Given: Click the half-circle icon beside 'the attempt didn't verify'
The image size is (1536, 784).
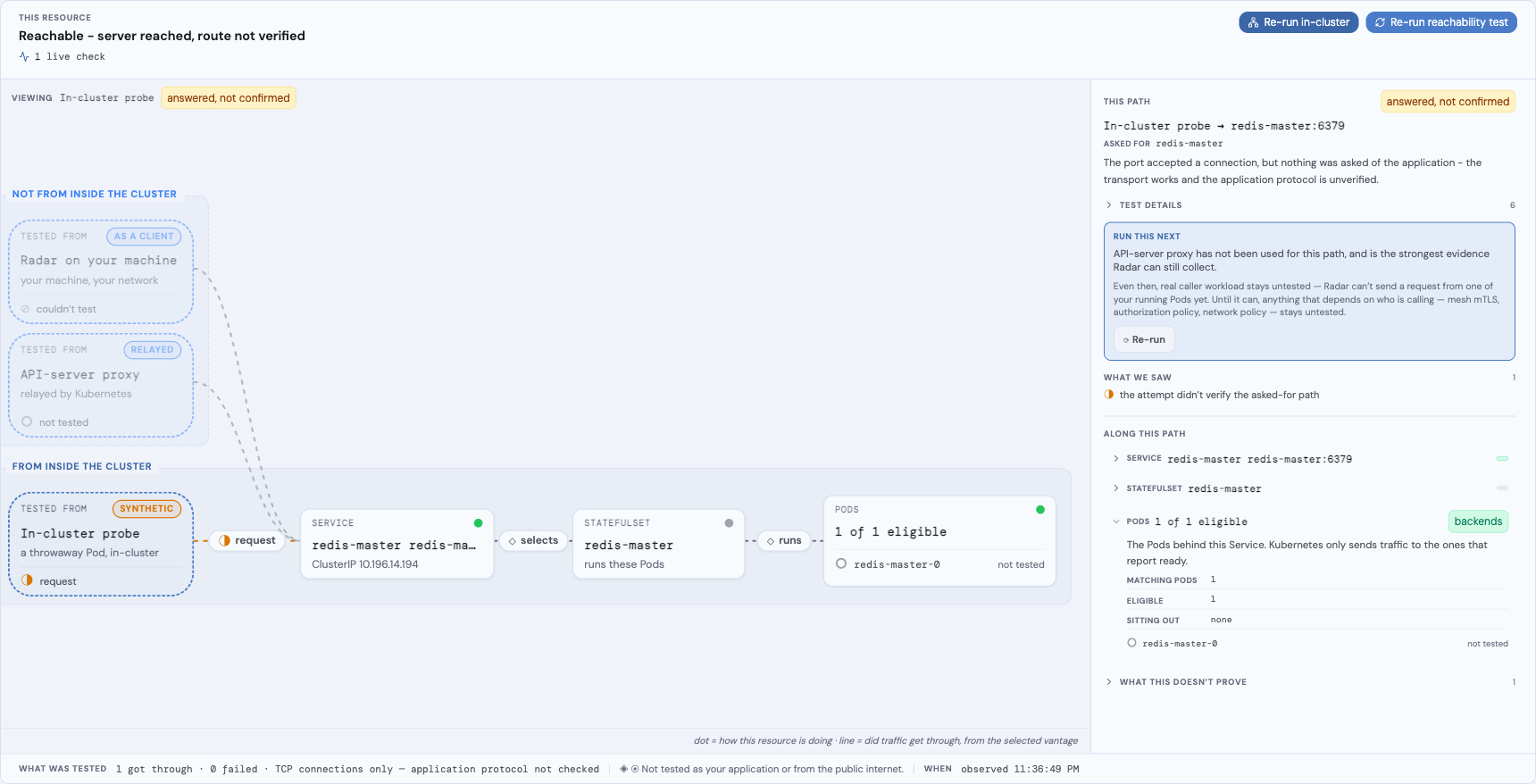Looking at the screenshot, I should click(x=1109, y=395).
